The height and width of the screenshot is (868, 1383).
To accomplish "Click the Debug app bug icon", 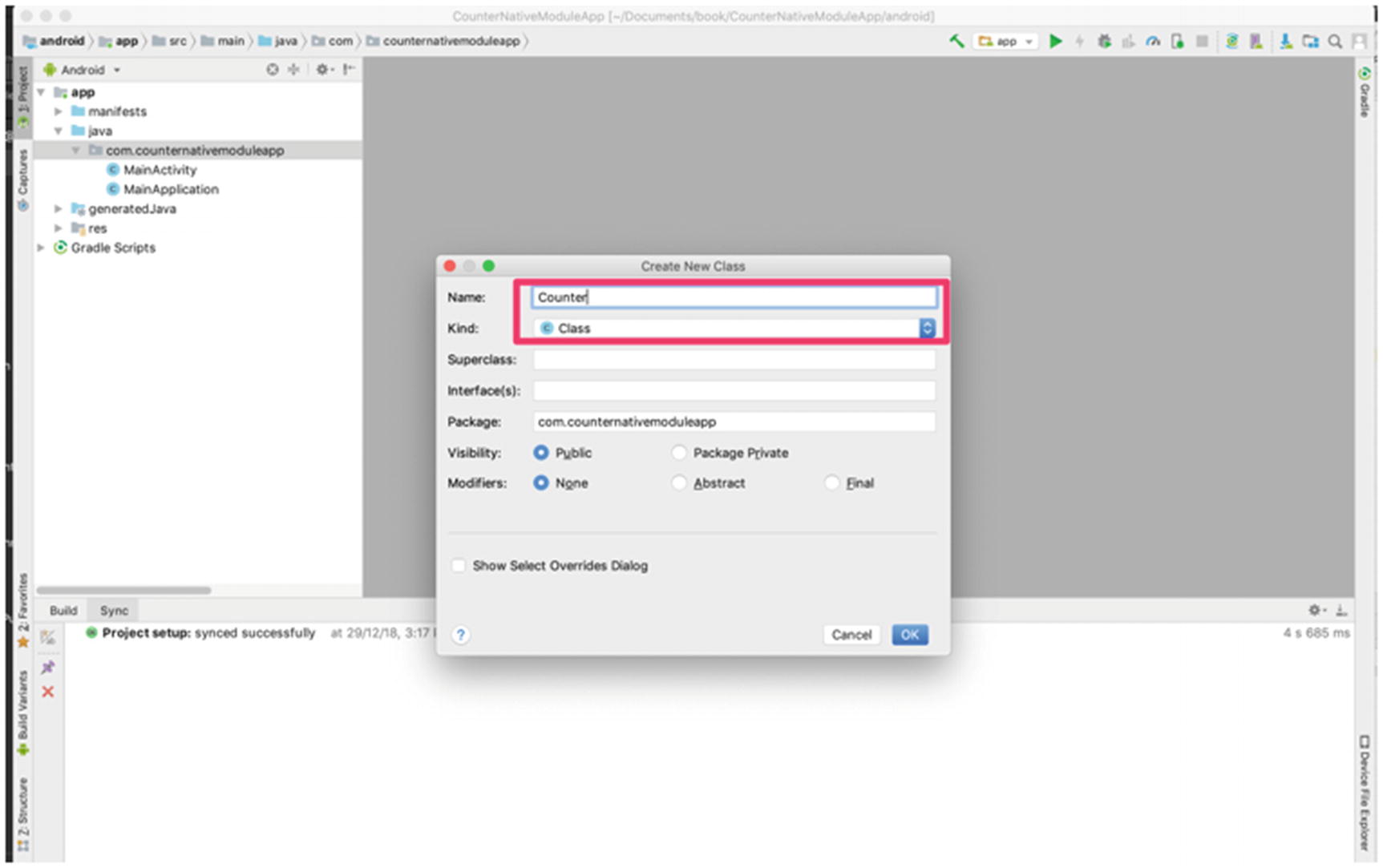I will (1104, 41).
